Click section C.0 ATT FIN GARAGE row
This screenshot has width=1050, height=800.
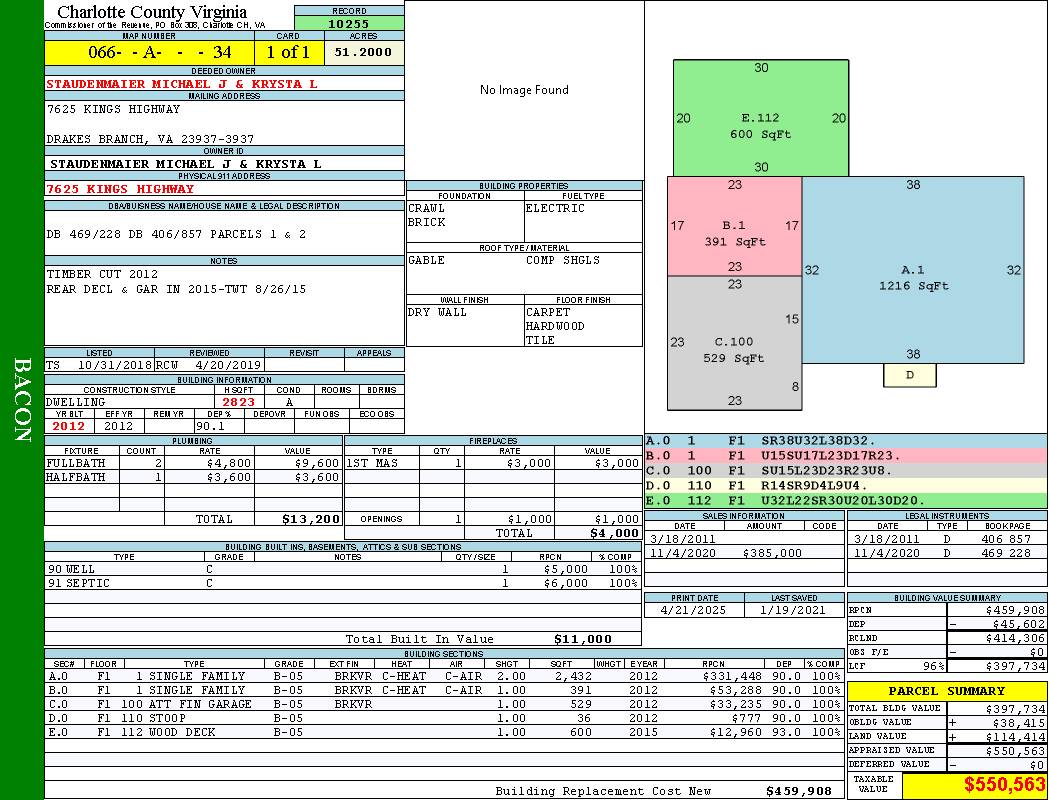pos(444,704)
